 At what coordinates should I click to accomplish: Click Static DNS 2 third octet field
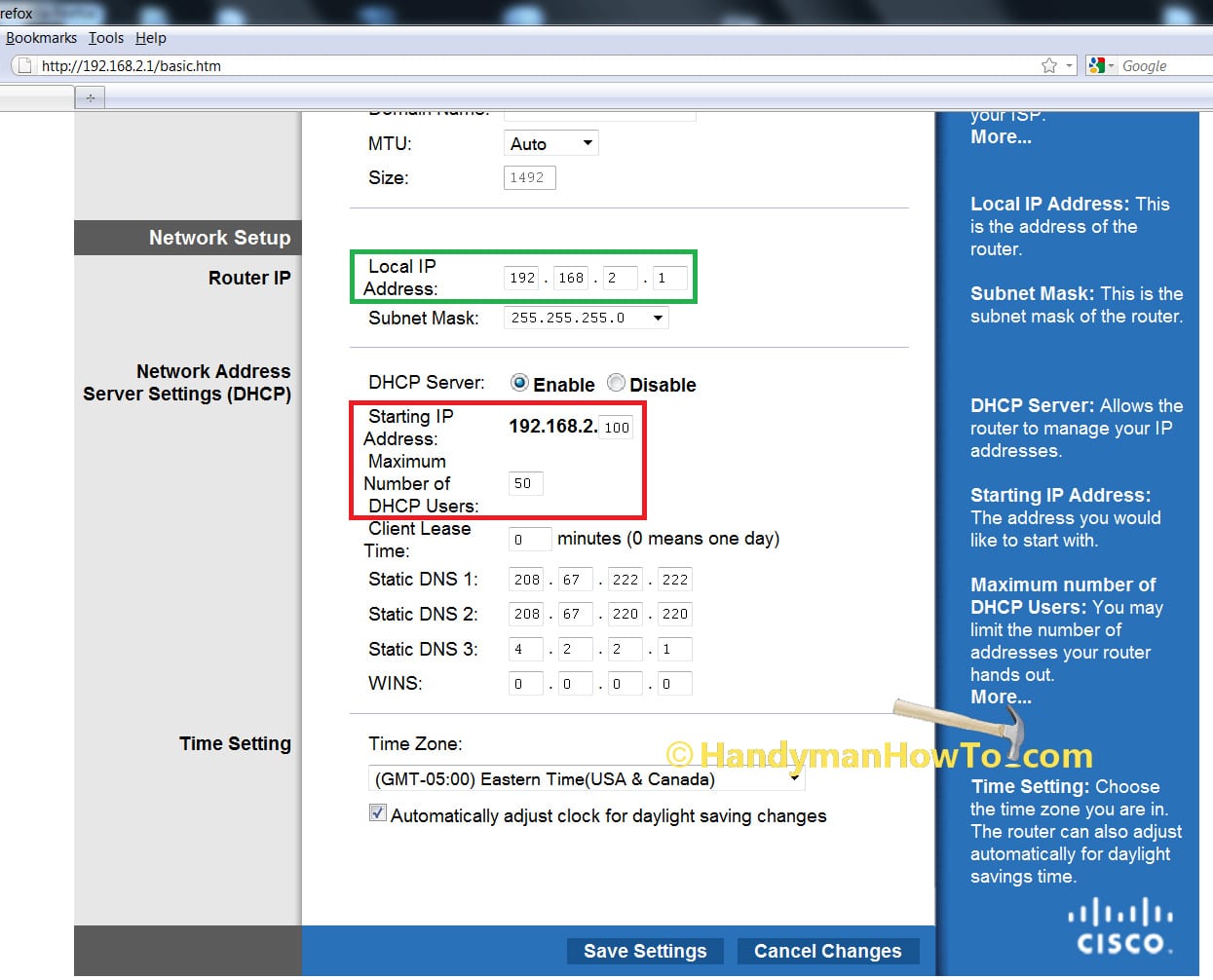[x=625, y=614]
